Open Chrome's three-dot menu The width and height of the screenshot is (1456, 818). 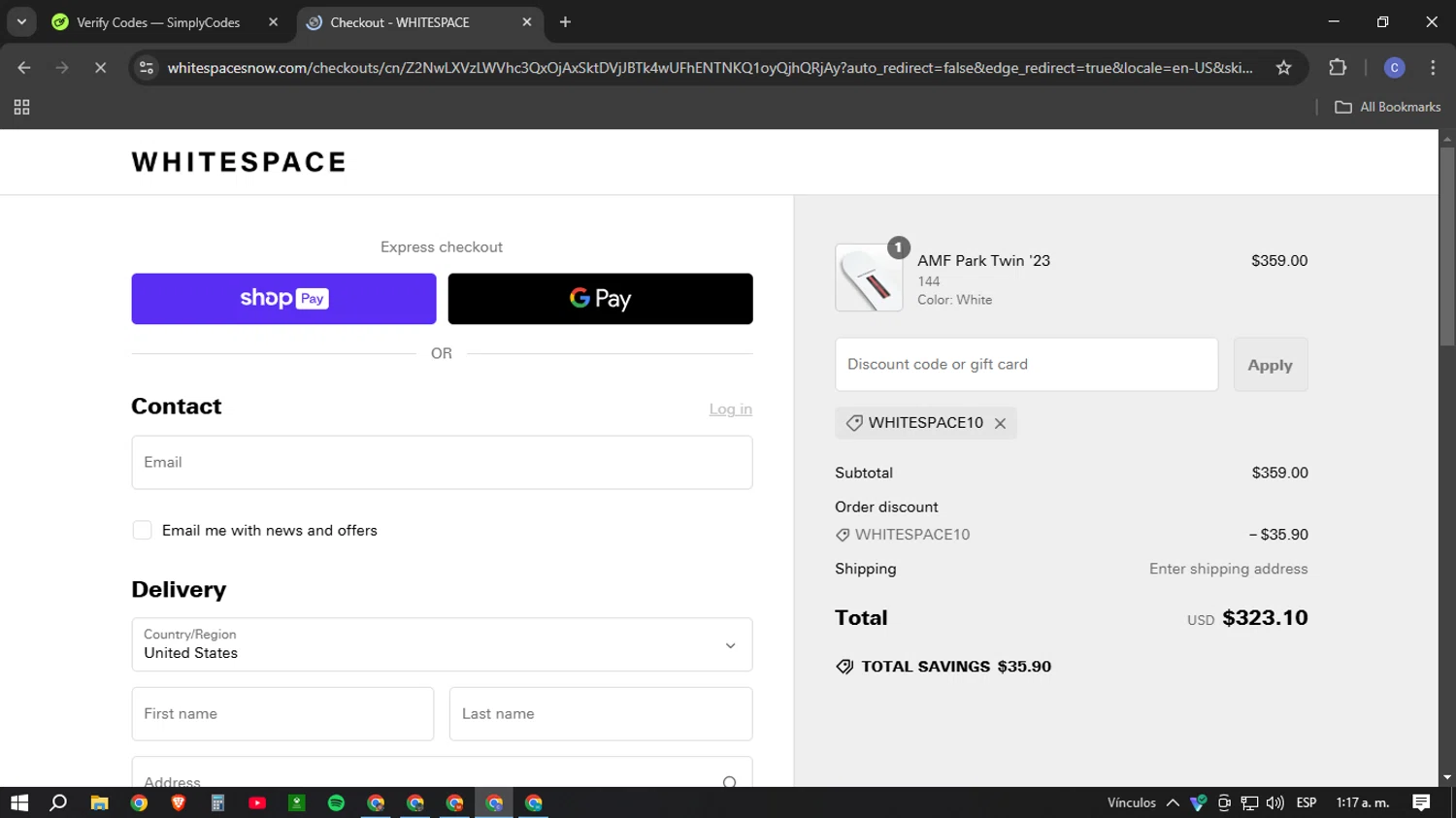[1433, 68]
